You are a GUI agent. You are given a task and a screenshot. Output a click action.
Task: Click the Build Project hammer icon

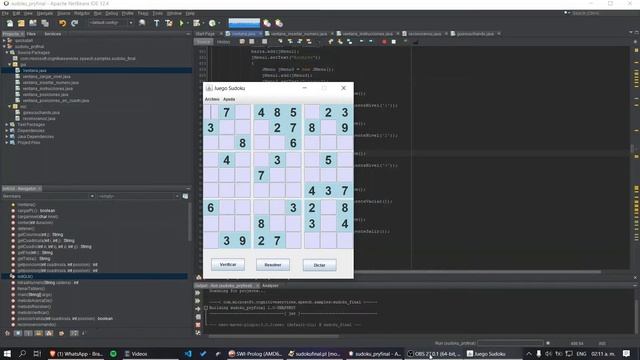pos(157,24)
